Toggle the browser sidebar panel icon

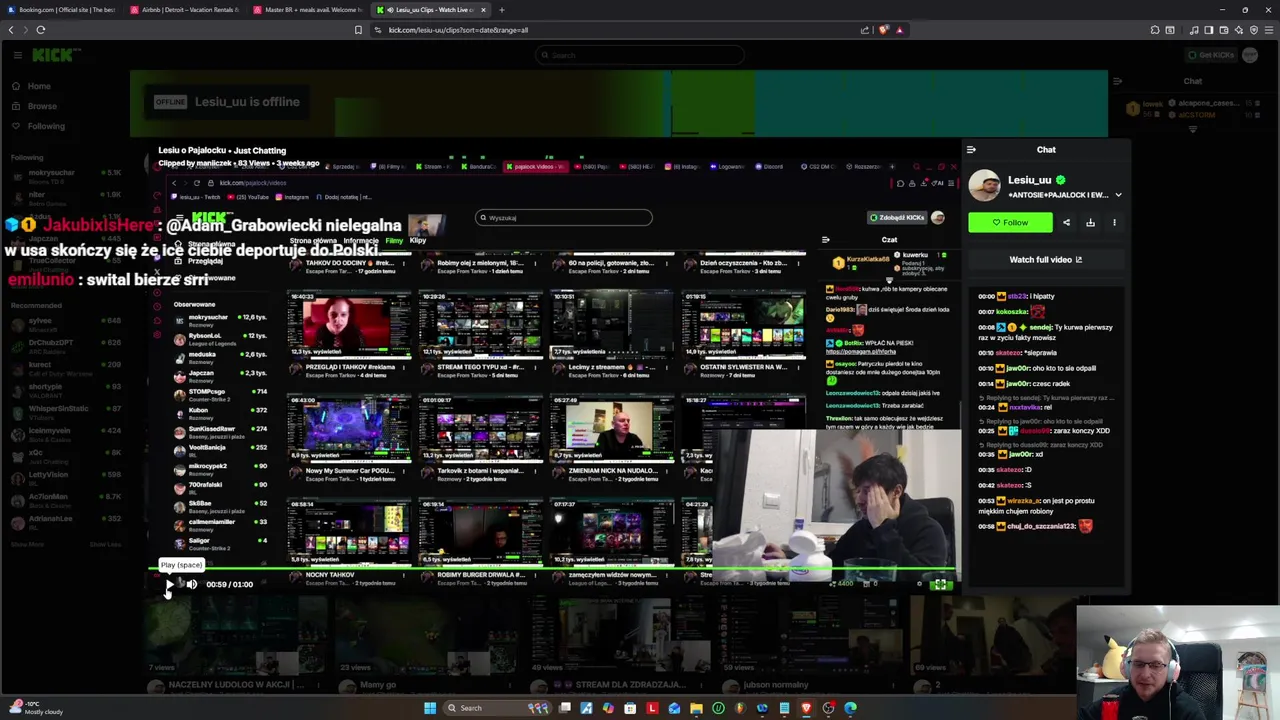pos(1207,30)
